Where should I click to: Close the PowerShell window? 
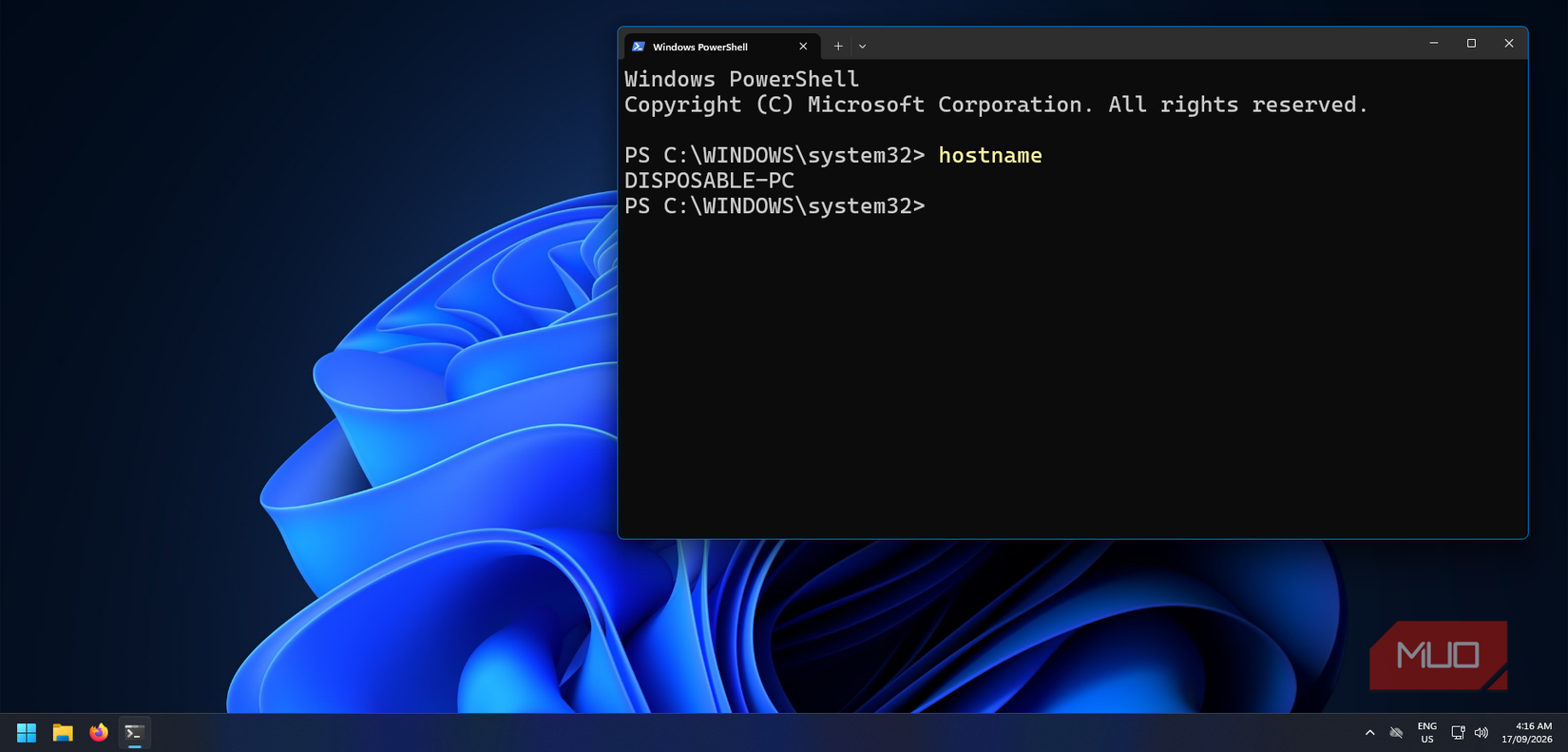(1509, 43)
